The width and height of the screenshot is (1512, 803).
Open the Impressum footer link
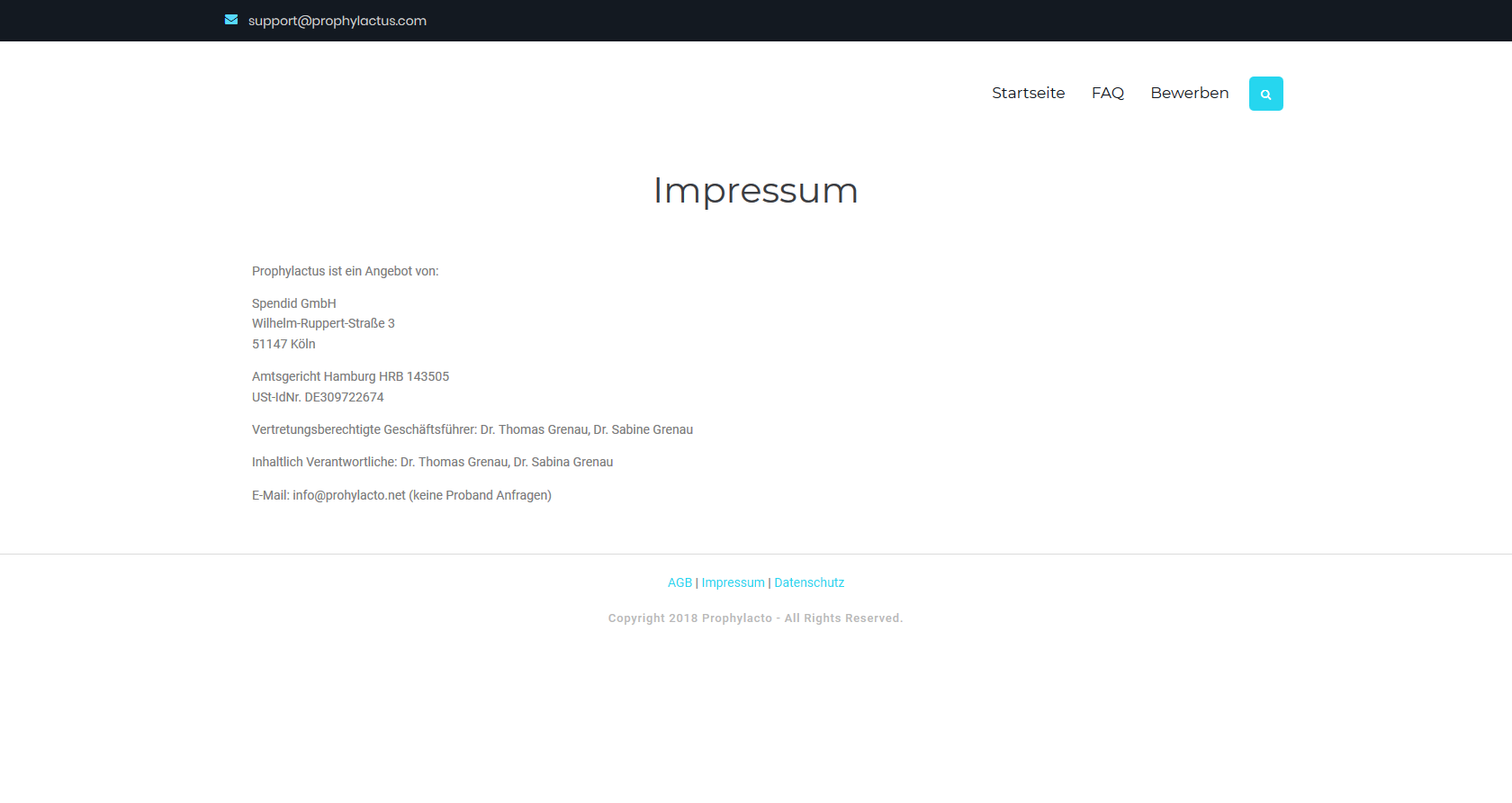[x=733, y=582]
